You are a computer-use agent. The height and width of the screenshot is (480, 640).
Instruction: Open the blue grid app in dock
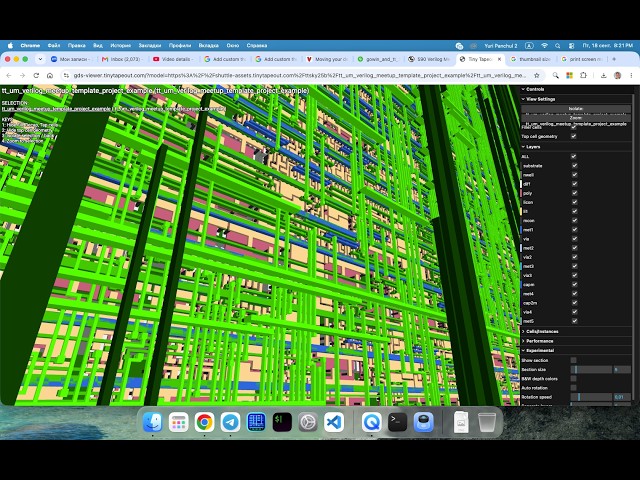[256, 422]
